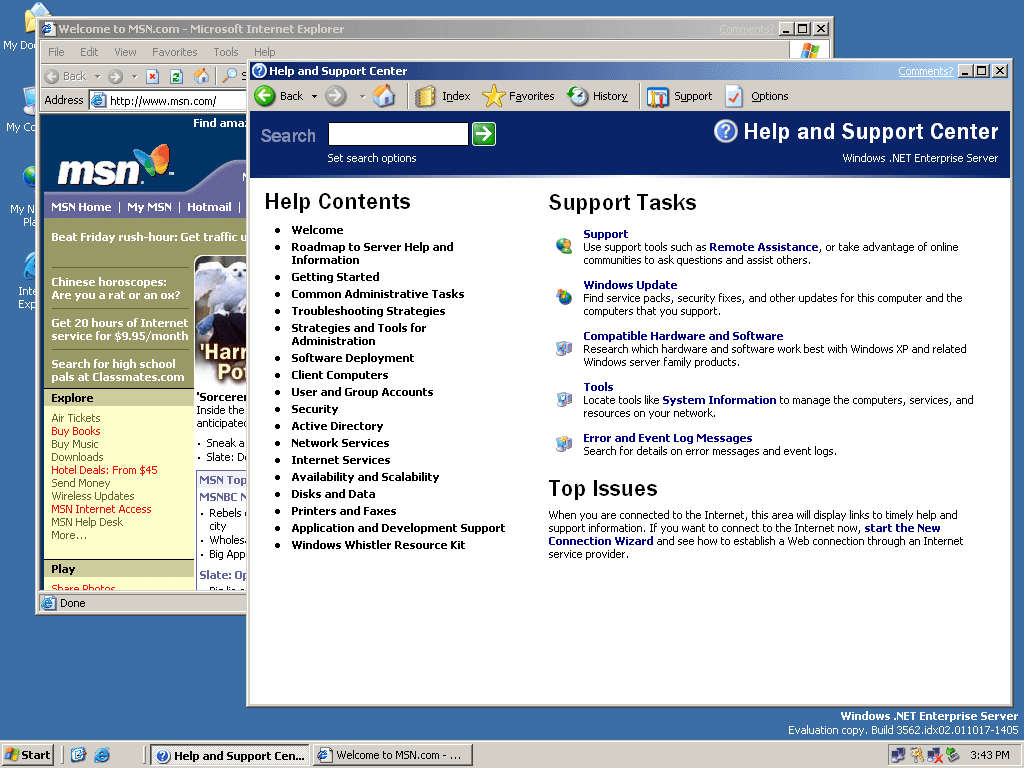Click the Comments? link in Help Center title bar
The image size is (1024, 768).
tap(925, 71)
